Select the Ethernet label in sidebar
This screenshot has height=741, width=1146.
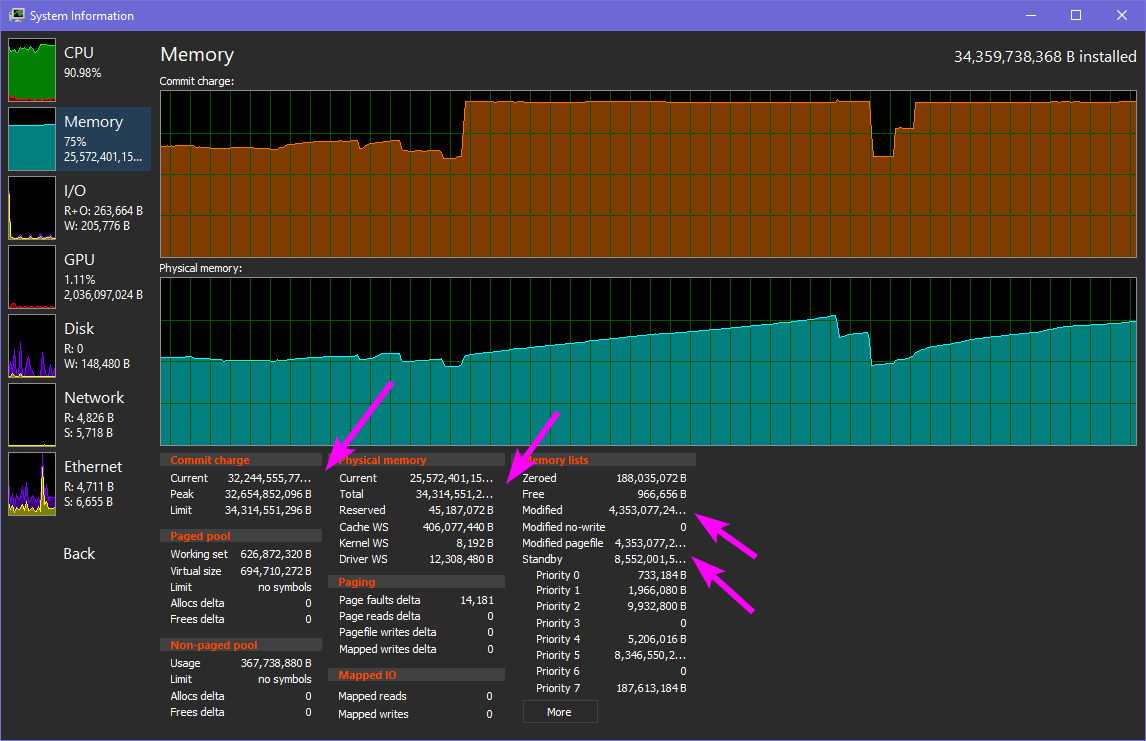(93, 466)
